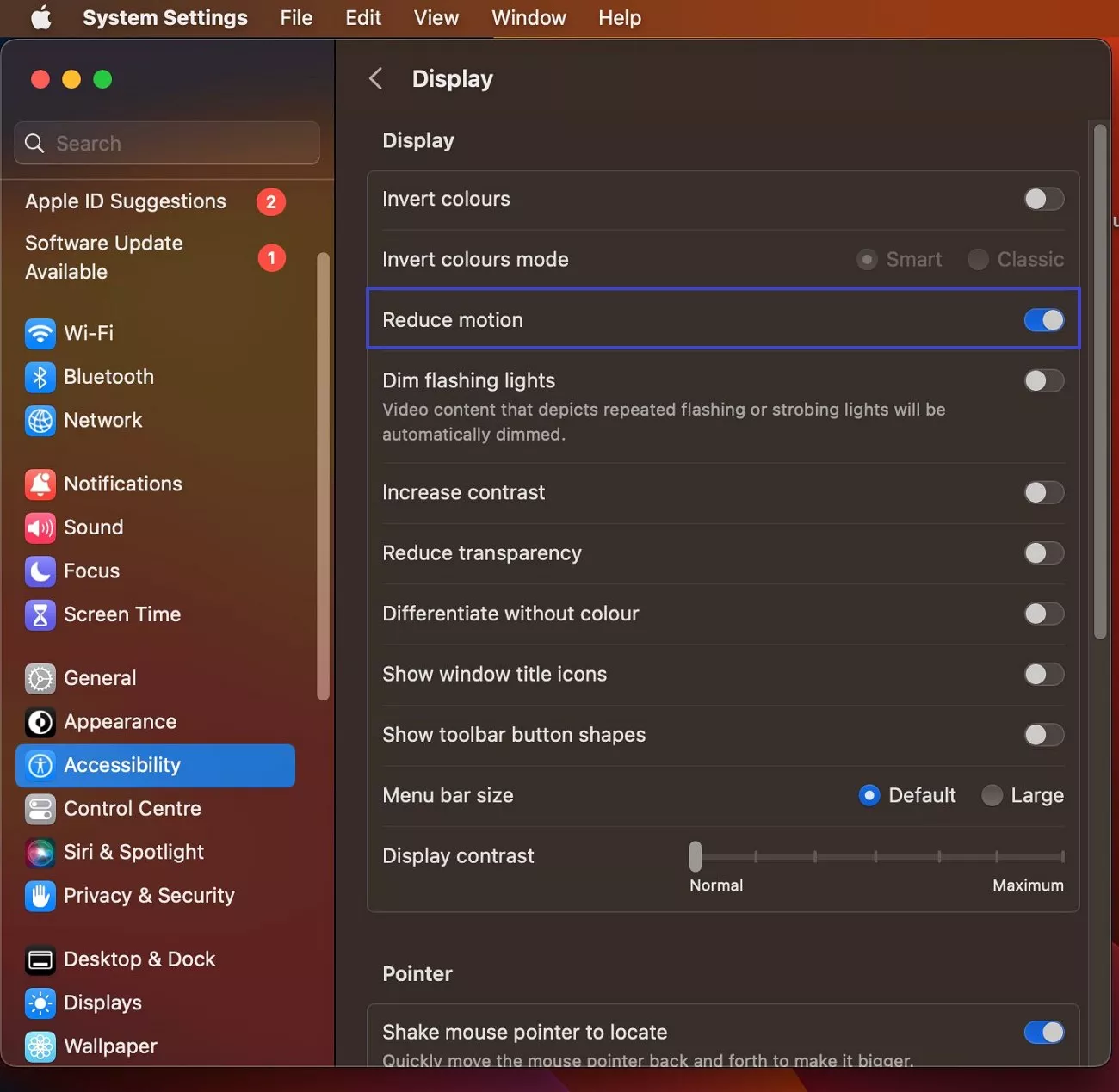Enable Dim flashing lights
The image size is (1119, 1092).
click(1044, 380)
